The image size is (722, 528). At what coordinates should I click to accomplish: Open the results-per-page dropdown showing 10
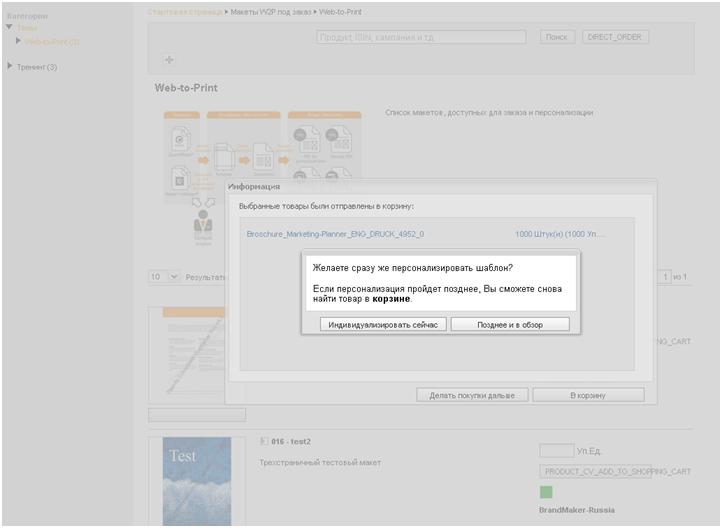(164, 277)
